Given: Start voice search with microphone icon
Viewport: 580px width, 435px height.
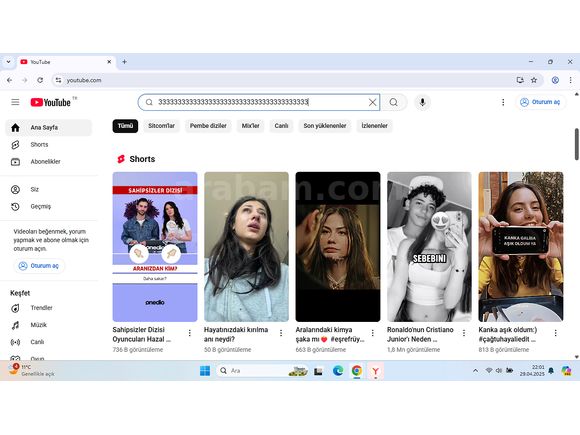Looking at the screenshot, I should [422, 102].
